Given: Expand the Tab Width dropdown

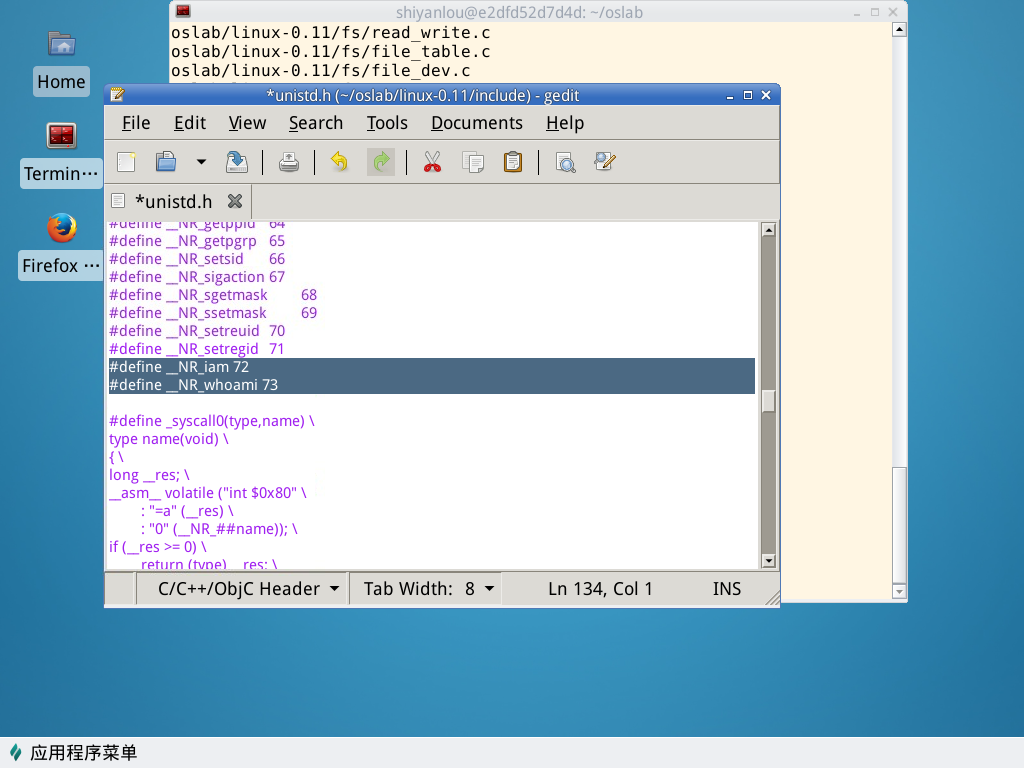Looking at the screenshot, I should pos(429,589).
